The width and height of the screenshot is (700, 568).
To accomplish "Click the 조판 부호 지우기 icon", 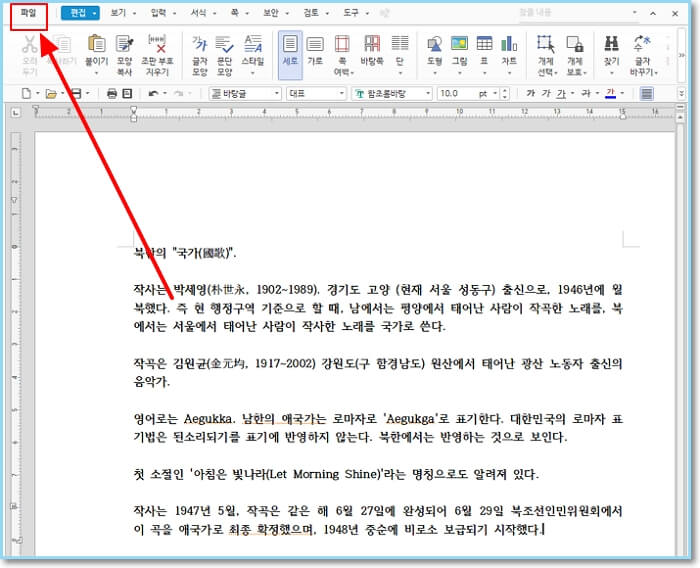I will (x=157, y=44).
